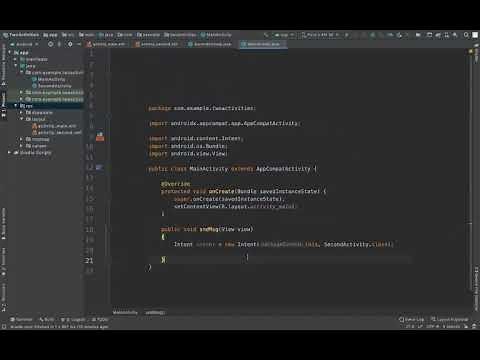480x360 pixels.
Task: Open the Build tool window
Action: tap(47, 319)
